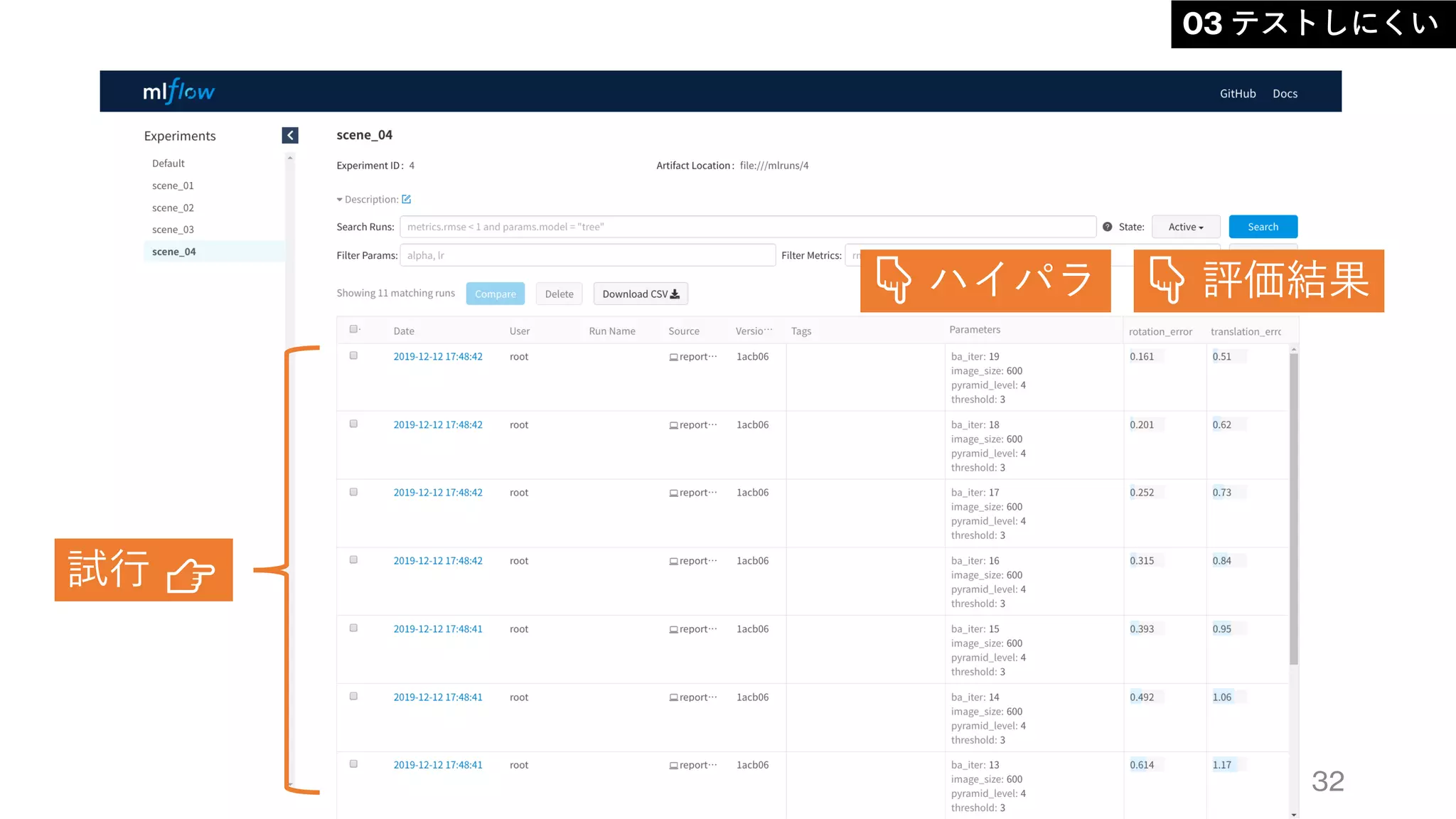
Task: Click the search help question-mark icon
Action: (x=1107, y=227)
